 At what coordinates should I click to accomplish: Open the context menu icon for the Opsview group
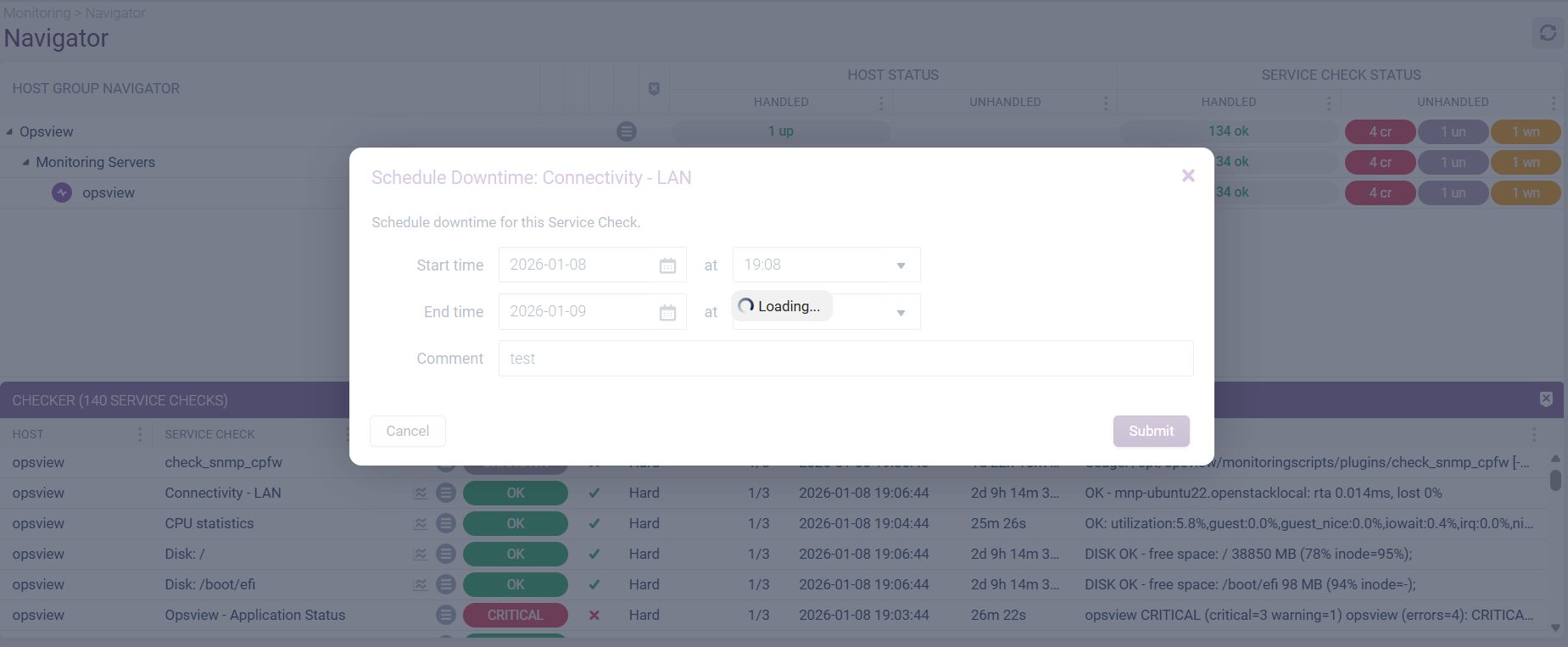(626, 131)
